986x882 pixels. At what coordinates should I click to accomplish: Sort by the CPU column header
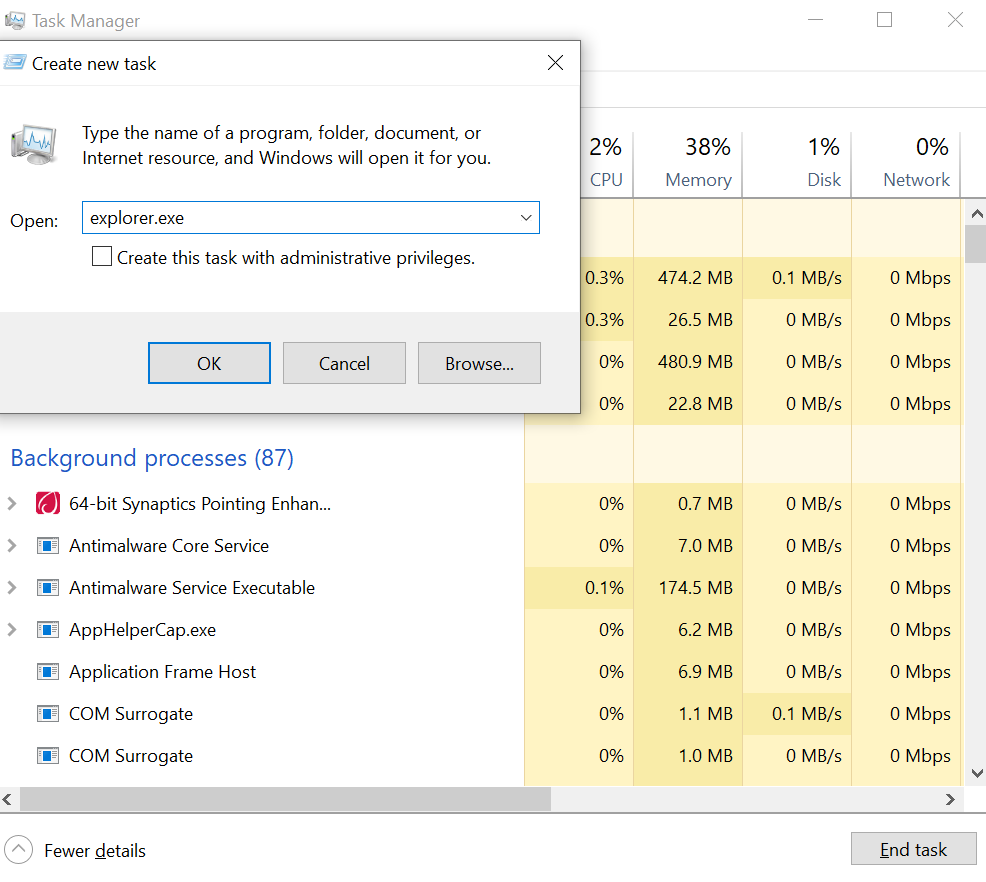[606, 163]
